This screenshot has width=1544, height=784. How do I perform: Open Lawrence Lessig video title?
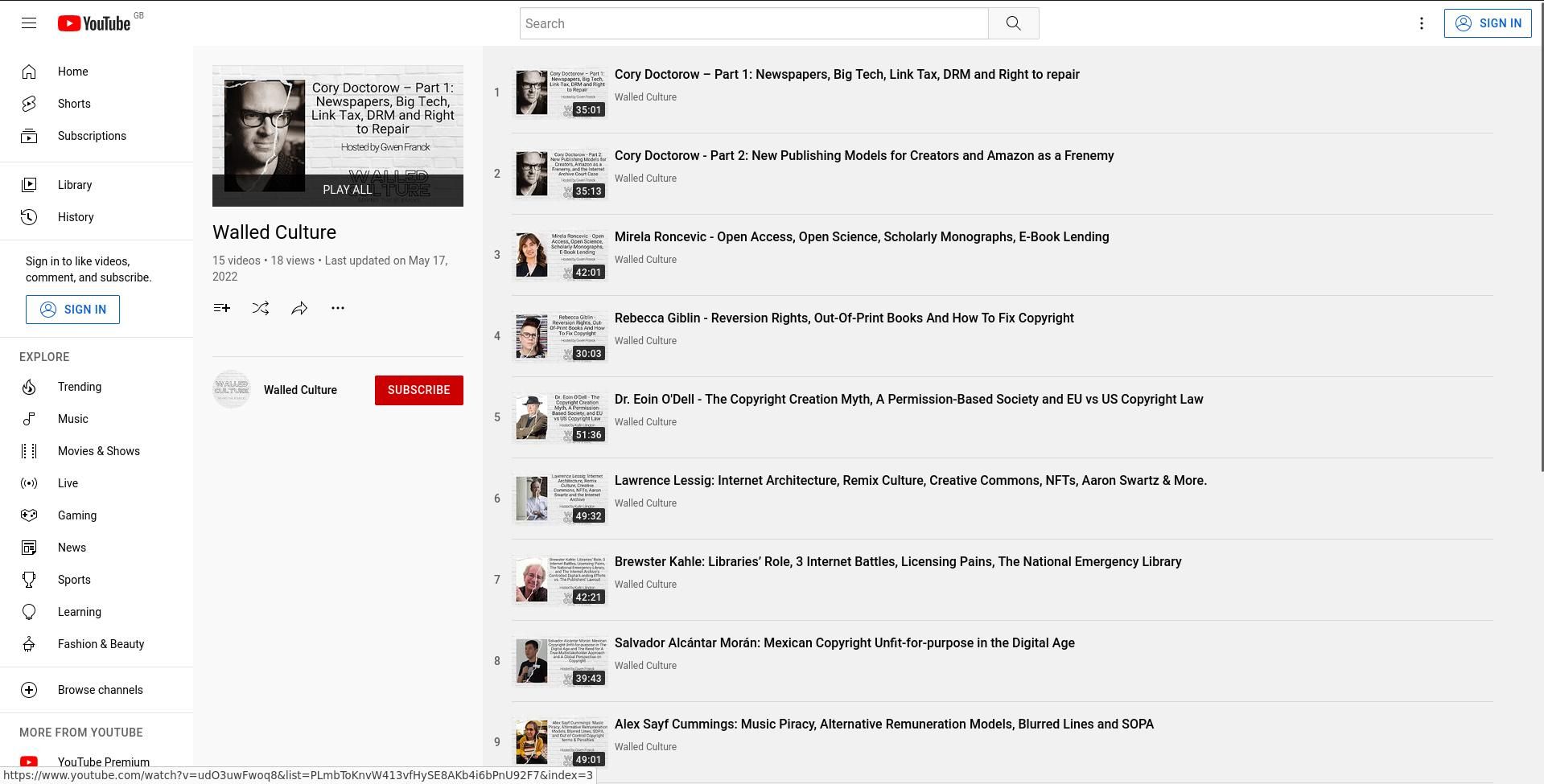click(911, 480)
